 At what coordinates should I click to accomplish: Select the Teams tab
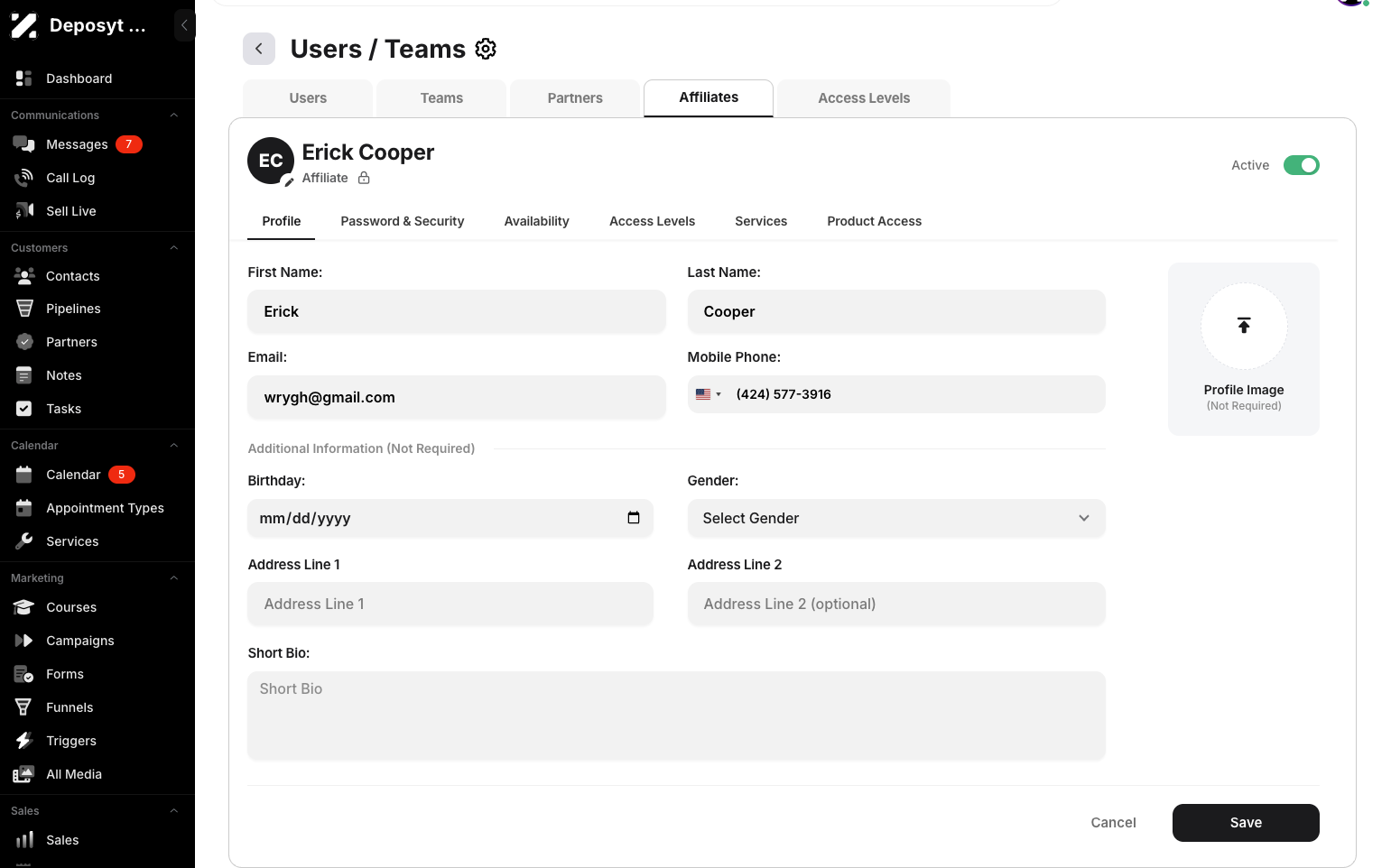click(x=441, y=98)
